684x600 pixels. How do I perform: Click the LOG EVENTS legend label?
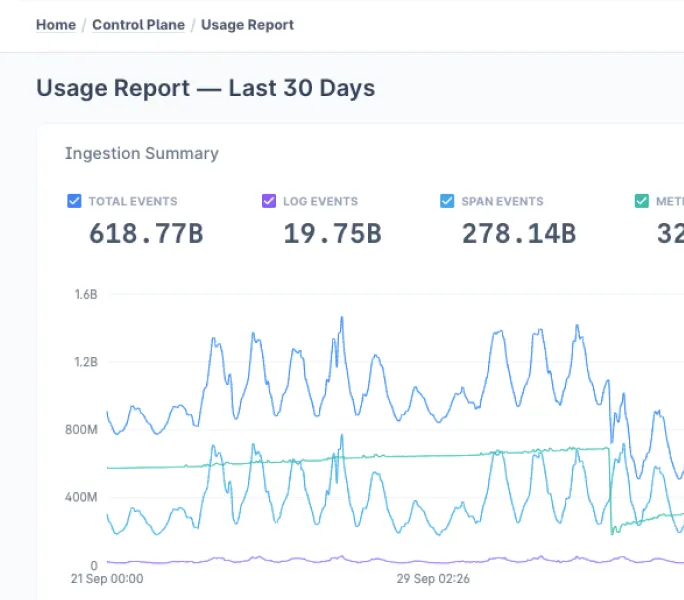(x=320, y=201)
